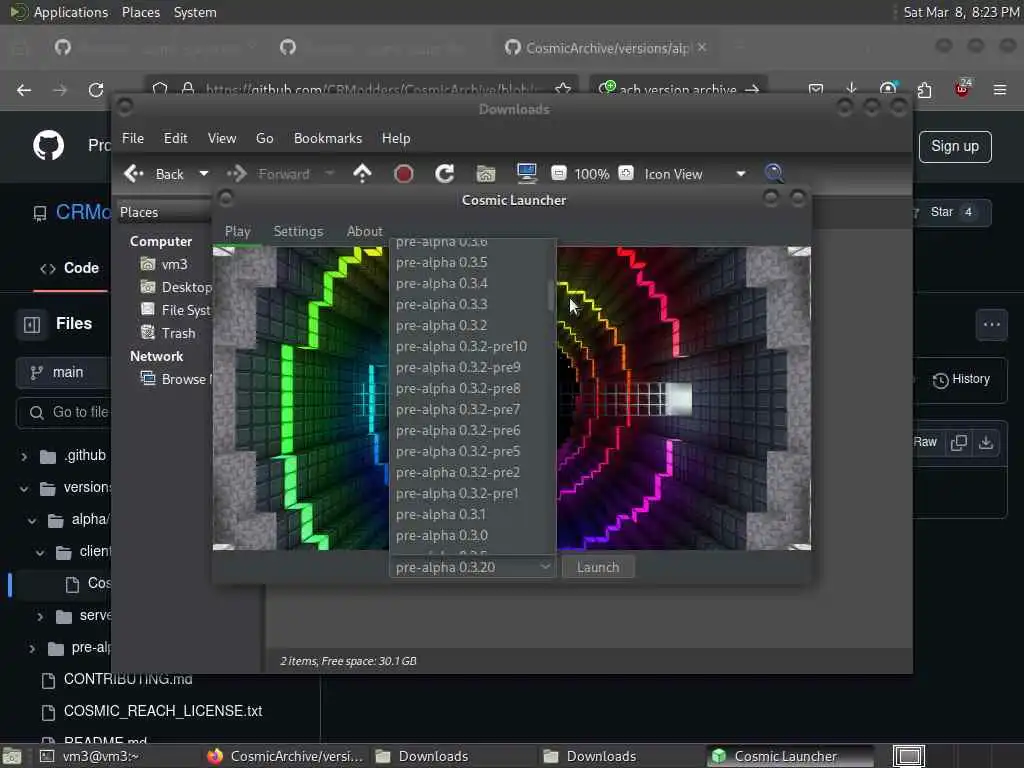Go to Home folder icon in file manager
Viewport: 1024px width, 768px height.
[485, 174]
